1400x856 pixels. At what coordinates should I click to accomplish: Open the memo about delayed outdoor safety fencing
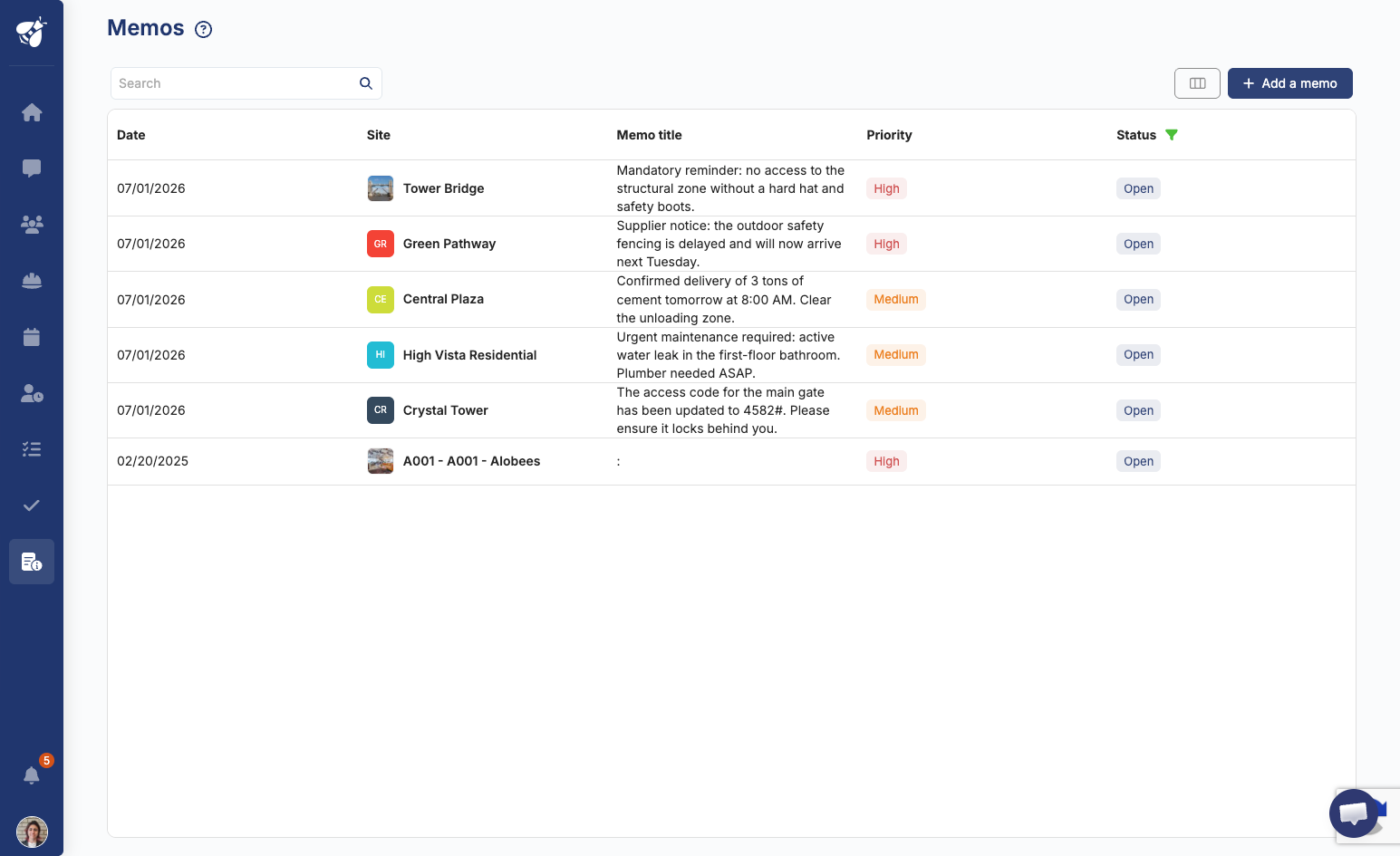(x=729, y=244)
